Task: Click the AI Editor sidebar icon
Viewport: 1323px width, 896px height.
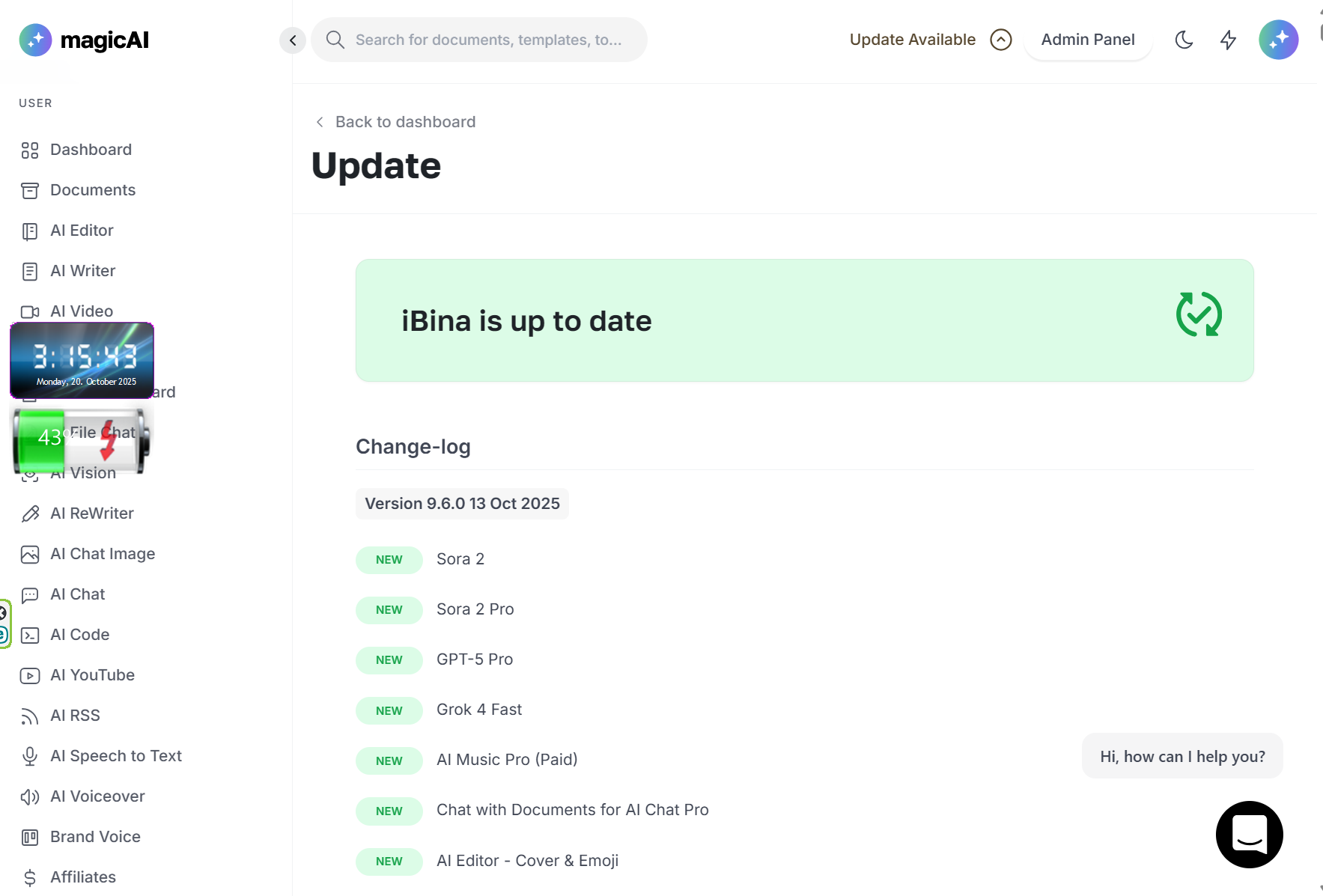Action: coord(30,231)
